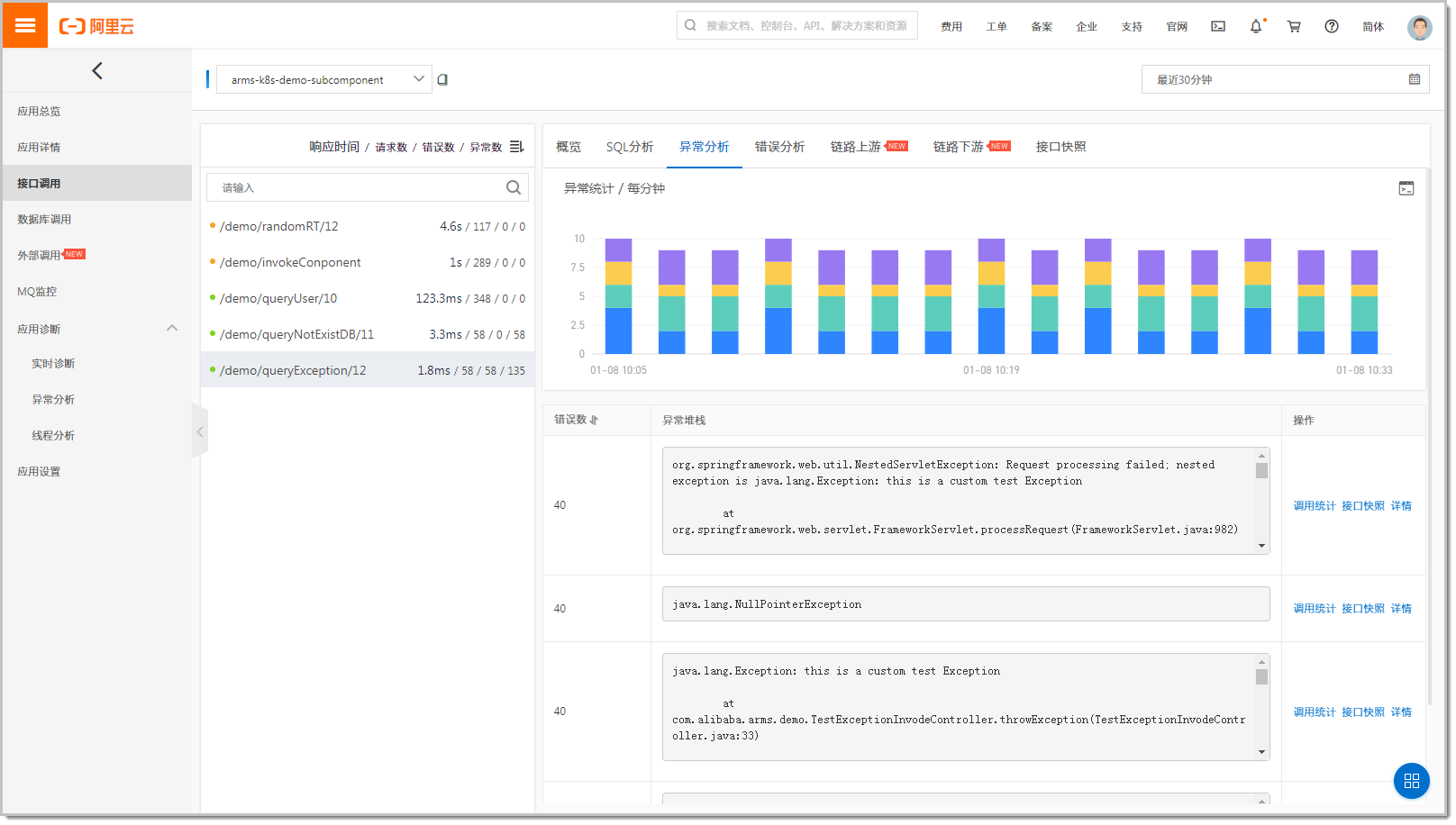Open the orange hamburger main menu
This screenshot has width=1456, height=825.
pyautogui.click(x=25, y=25)
